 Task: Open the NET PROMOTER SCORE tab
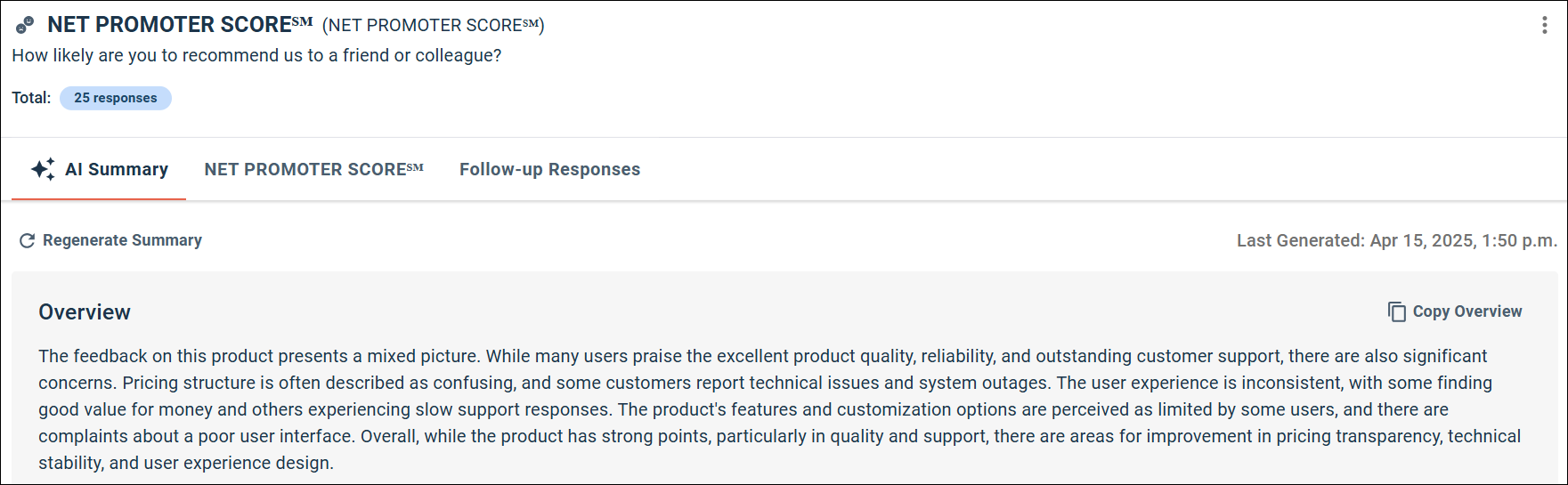pyautogui.click(x=313, y=169)
